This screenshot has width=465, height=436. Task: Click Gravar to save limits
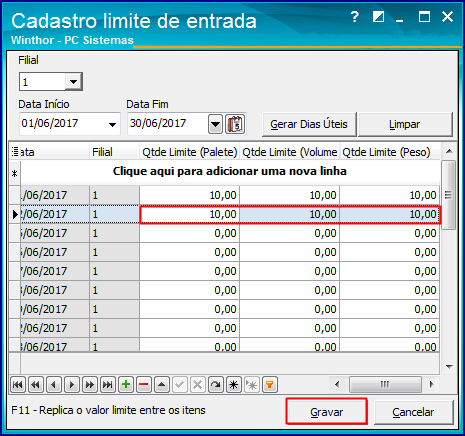coord(327,412)
